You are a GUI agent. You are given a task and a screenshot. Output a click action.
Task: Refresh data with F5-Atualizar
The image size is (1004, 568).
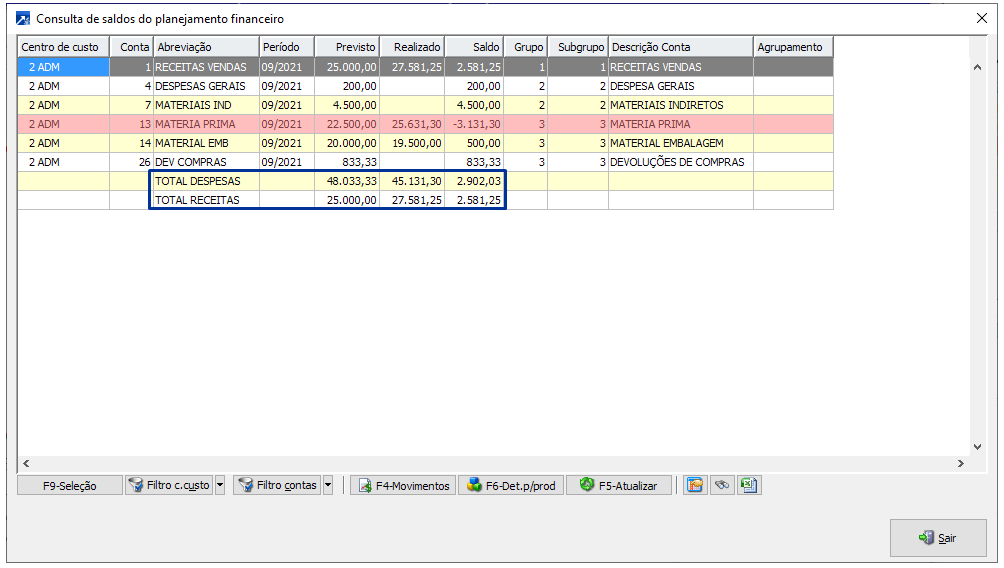618,485
